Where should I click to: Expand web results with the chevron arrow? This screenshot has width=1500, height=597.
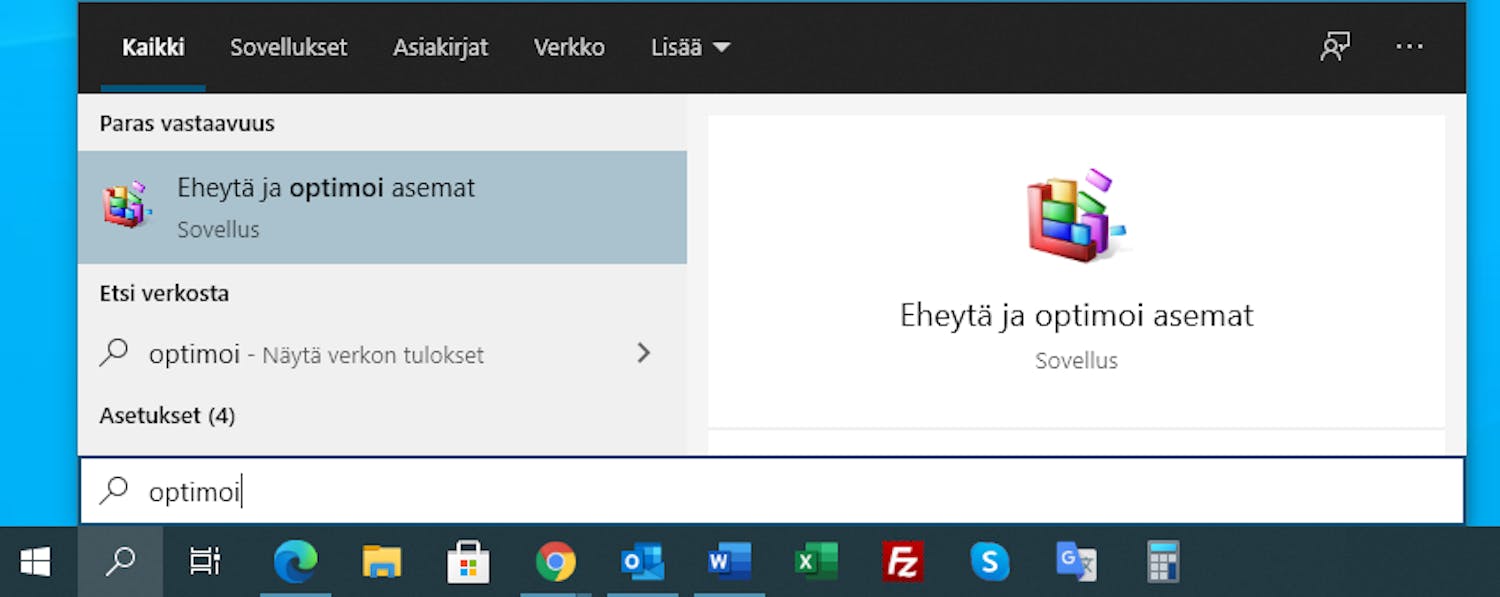pos(644,353)
